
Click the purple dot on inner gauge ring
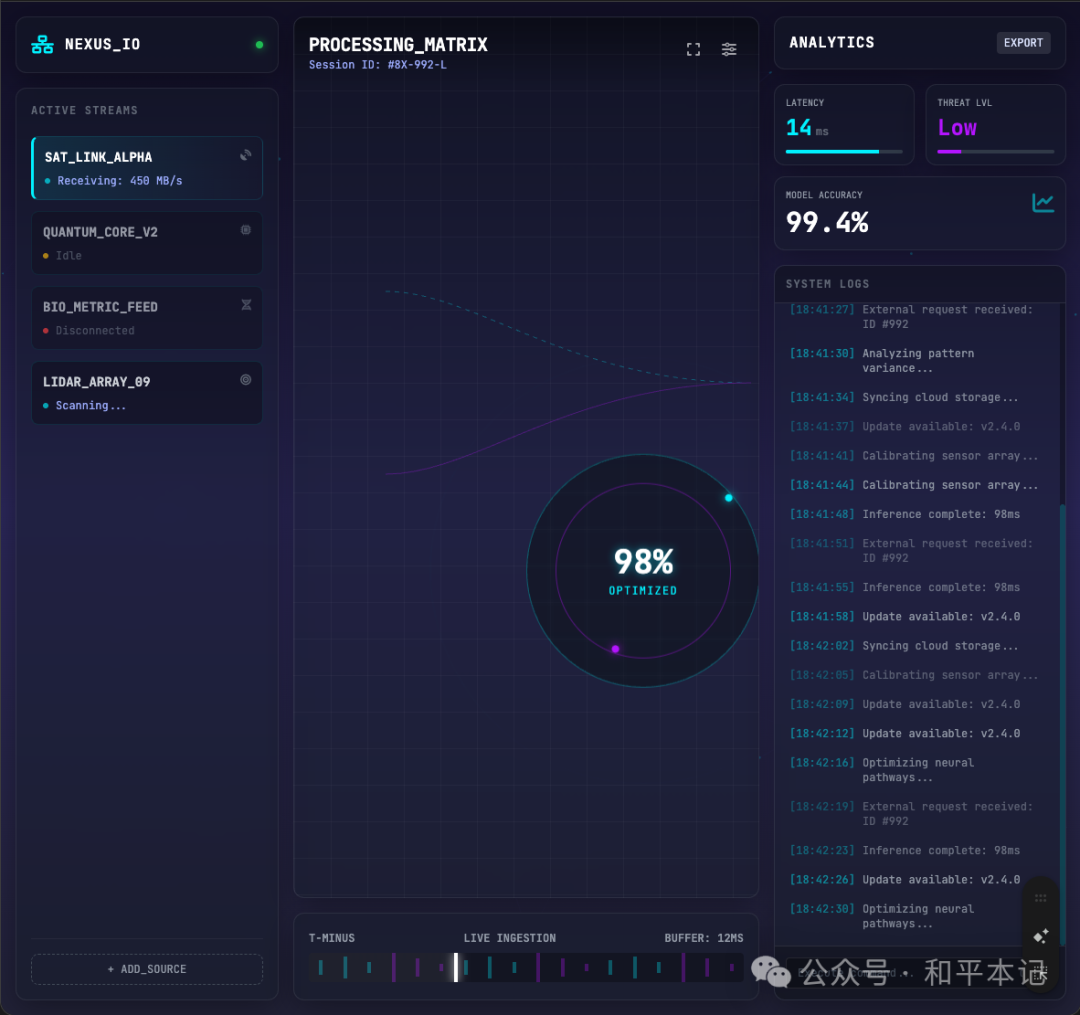click(615, 649)
